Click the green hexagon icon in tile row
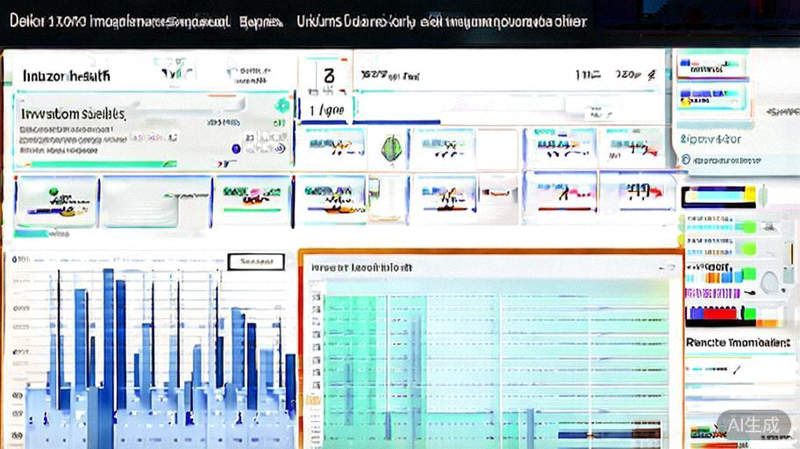Image resolution: width=800 pixels, height=449 pixels. click(x=391, y=148)
